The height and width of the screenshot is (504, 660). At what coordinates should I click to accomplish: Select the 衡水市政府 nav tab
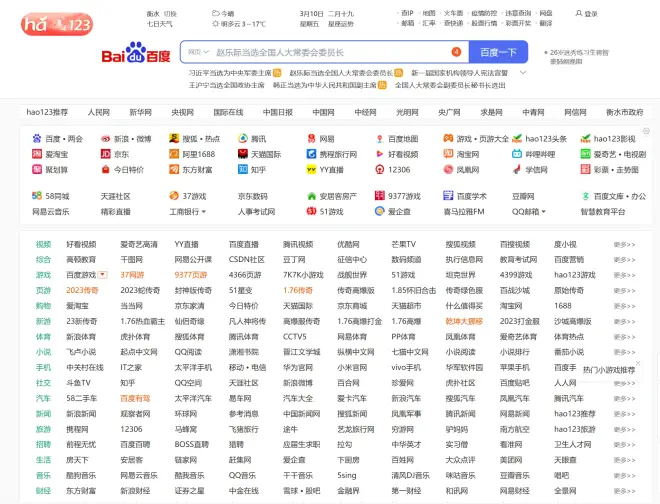click(625, 112)
